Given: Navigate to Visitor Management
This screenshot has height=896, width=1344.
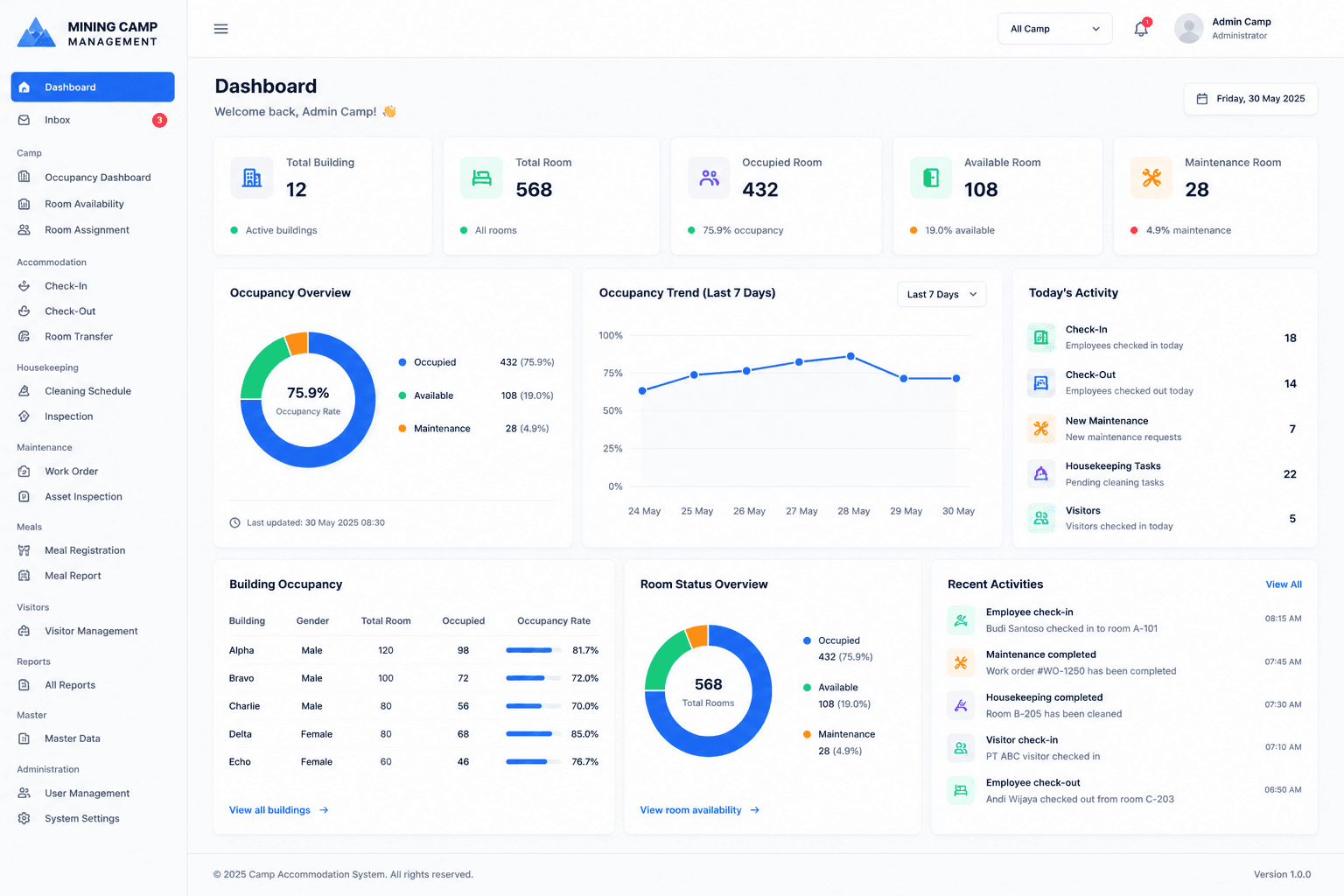Looking at the screenshot, I should click(x=92, y=631).
